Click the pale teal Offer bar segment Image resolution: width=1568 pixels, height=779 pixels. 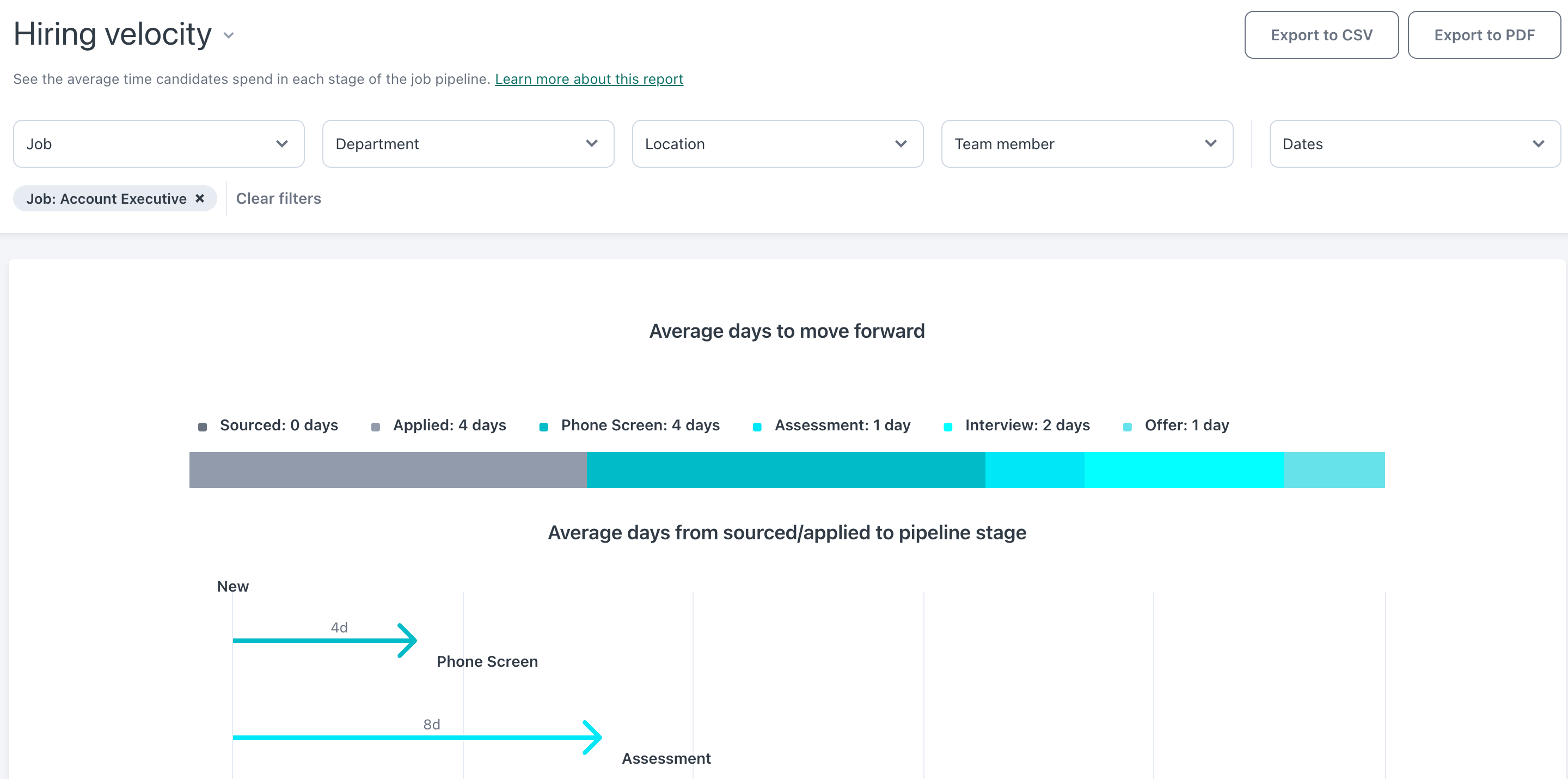click(1334, 470)
